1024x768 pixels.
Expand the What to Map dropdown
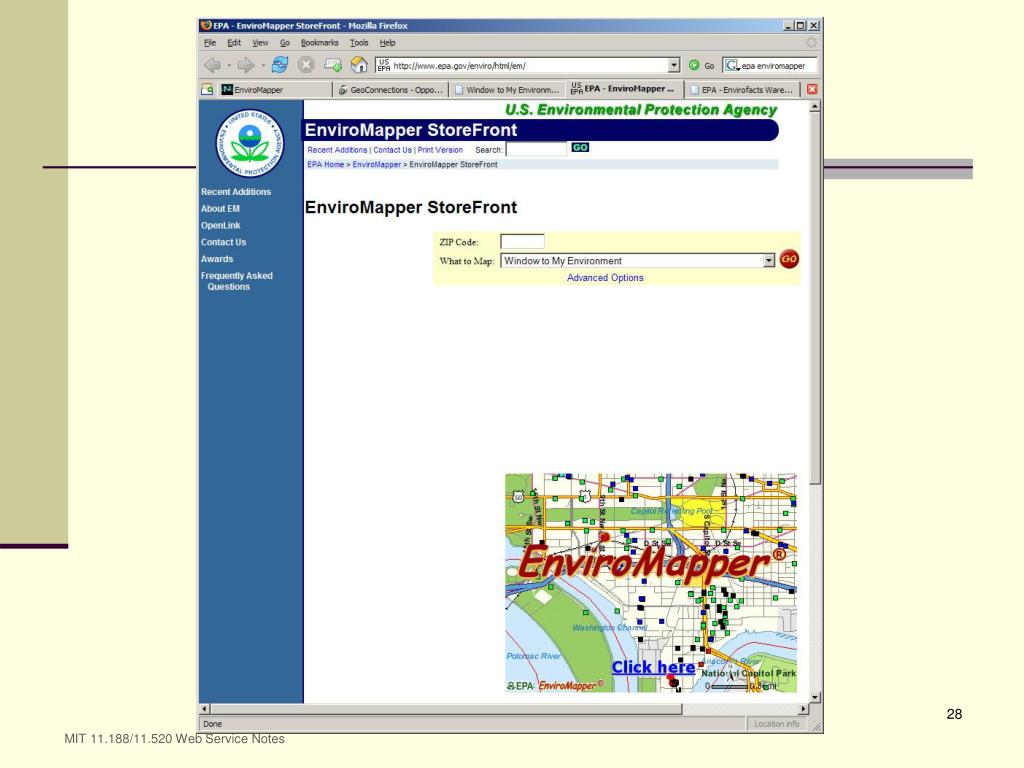click(x=769, y=261)
